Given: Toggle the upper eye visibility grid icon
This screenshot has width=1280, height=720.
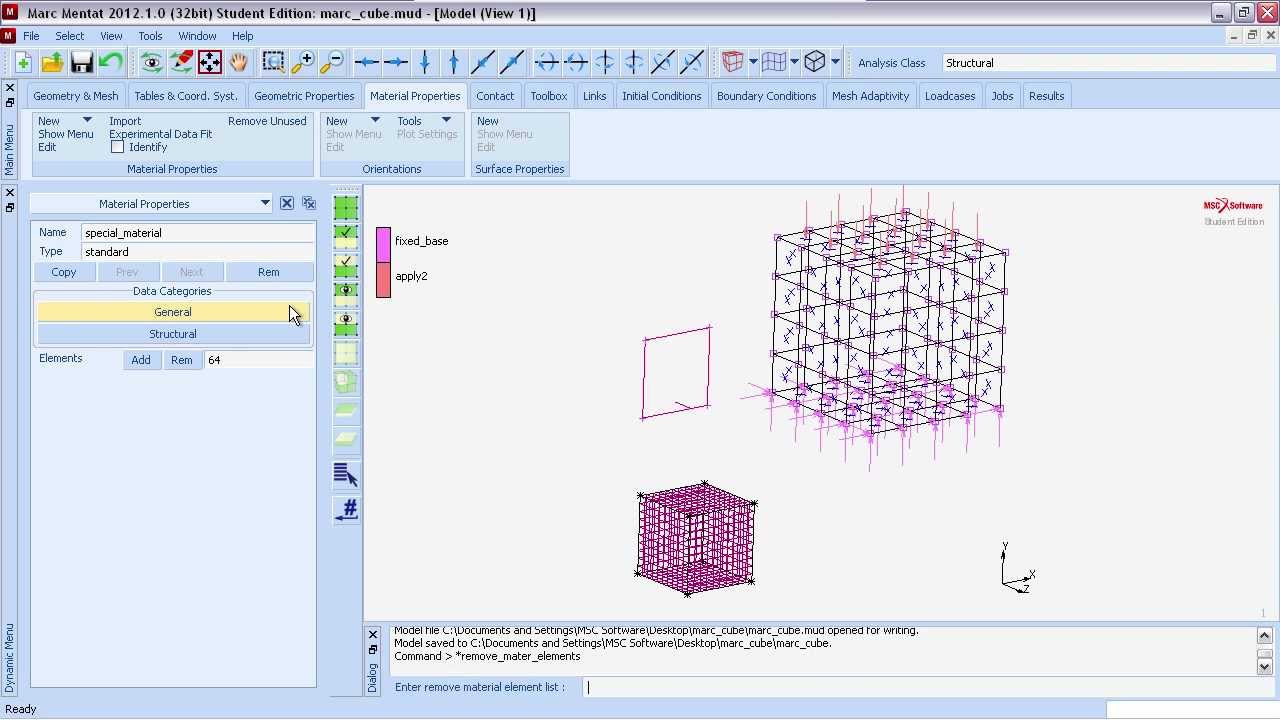Looking at the screenshot, I should (x=346, y=295).
